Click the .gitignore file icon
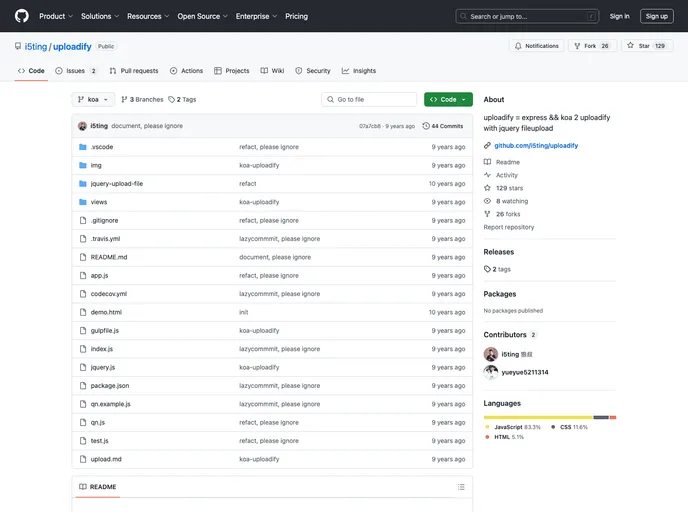This screenshot has height=512, width=688. pyautogui.click(x=82, y=221)
